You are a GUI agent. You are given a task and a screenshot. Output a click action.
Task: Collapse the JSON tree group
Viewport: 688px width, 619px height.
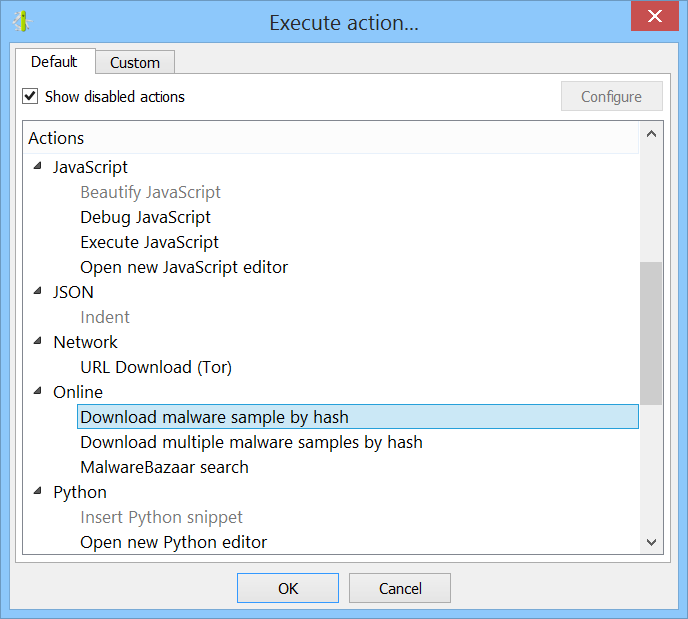[x=38, y=291]
